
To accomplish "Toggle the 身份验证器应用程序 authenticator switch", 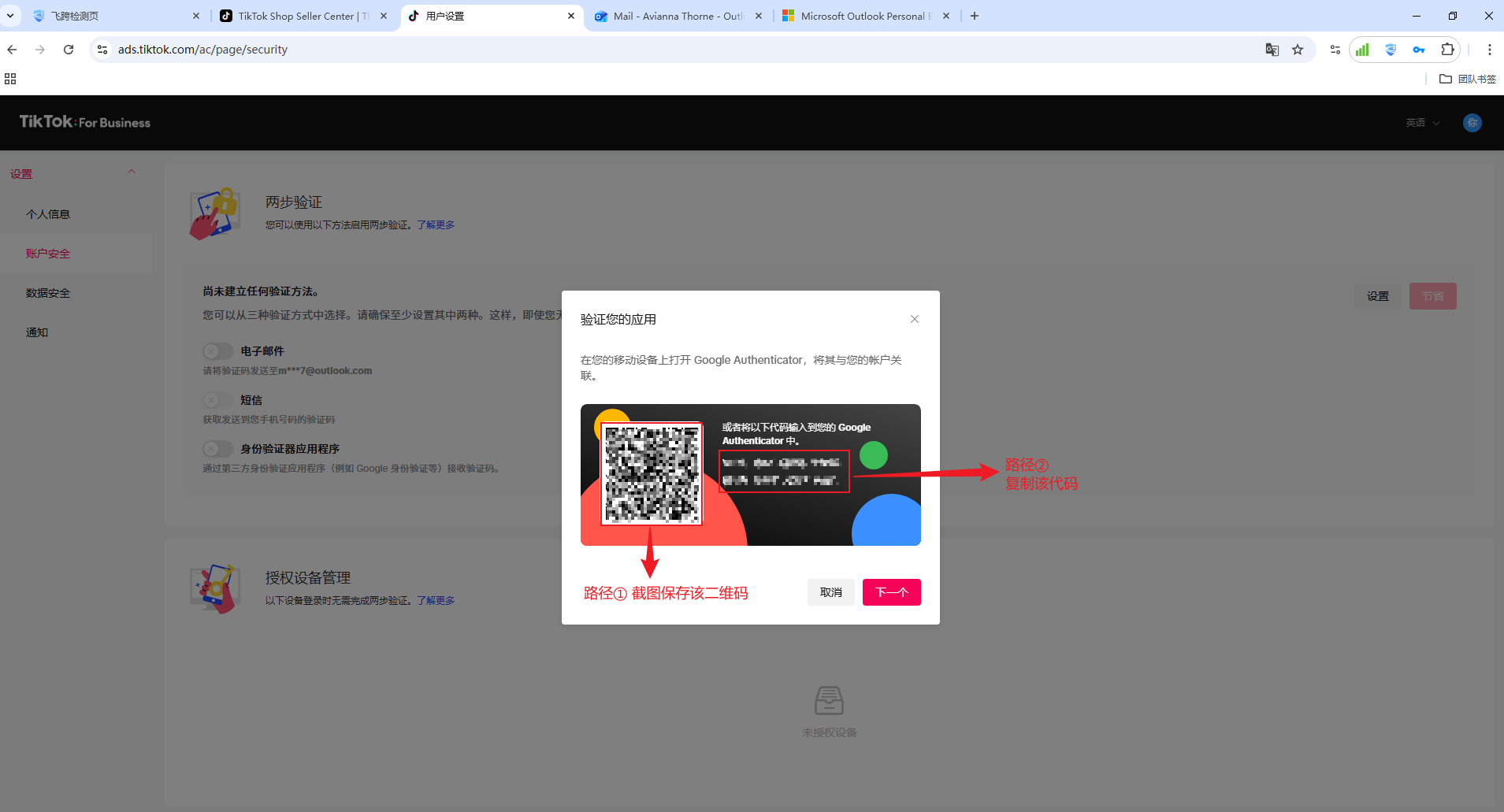I will point(217,449).
